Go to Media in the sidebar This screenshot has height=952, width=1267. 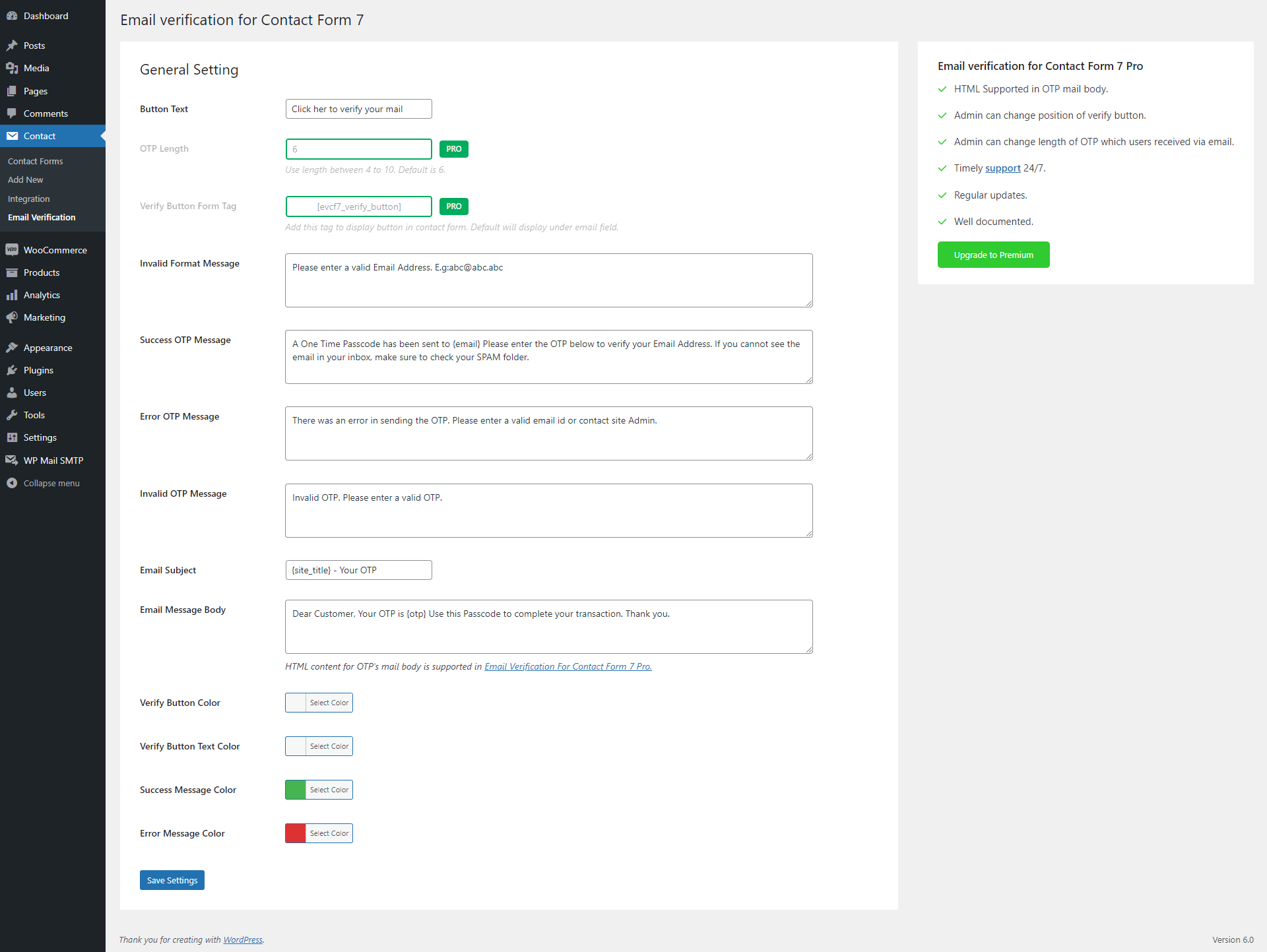(x=53, y=68)
